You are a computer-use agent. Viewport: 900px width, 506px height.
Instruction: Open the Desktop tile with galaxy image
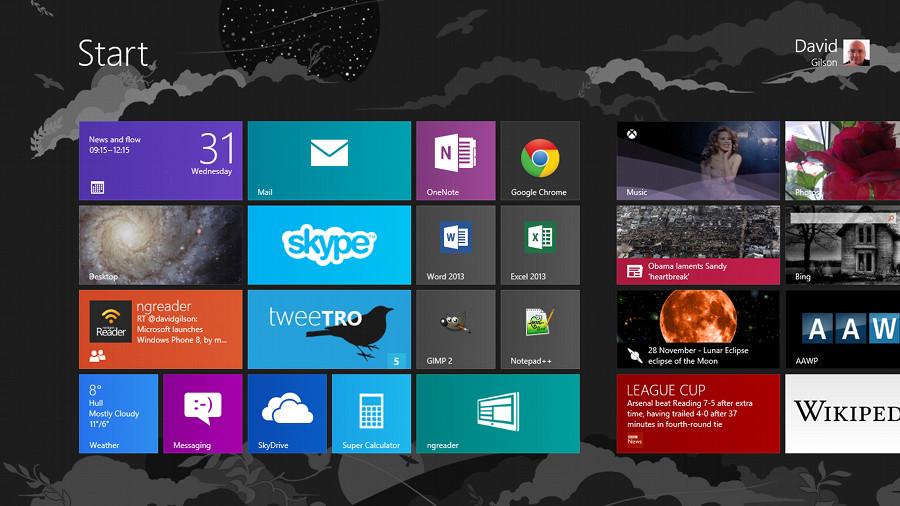161,245
